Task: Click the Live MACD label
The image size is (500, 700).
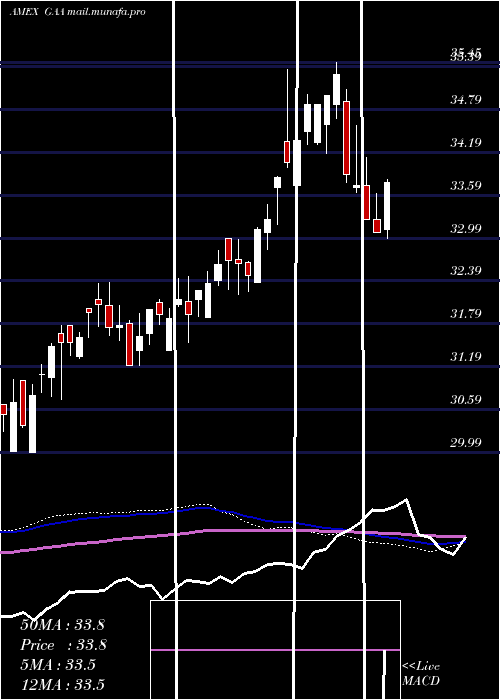Action: click(421, 674)
